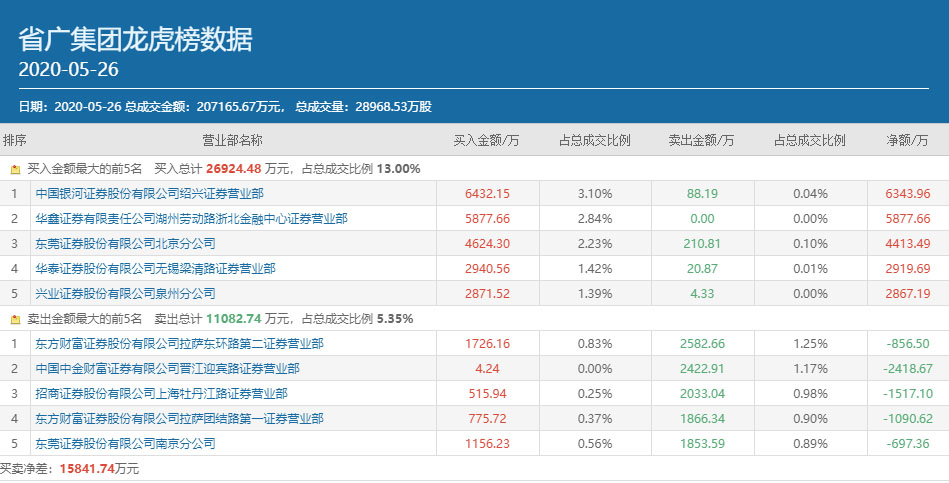Open 东莞证券股份有限公司南京分公司 link
The height and width of the screenshot is (483, 949).
[x=125, y=444]
